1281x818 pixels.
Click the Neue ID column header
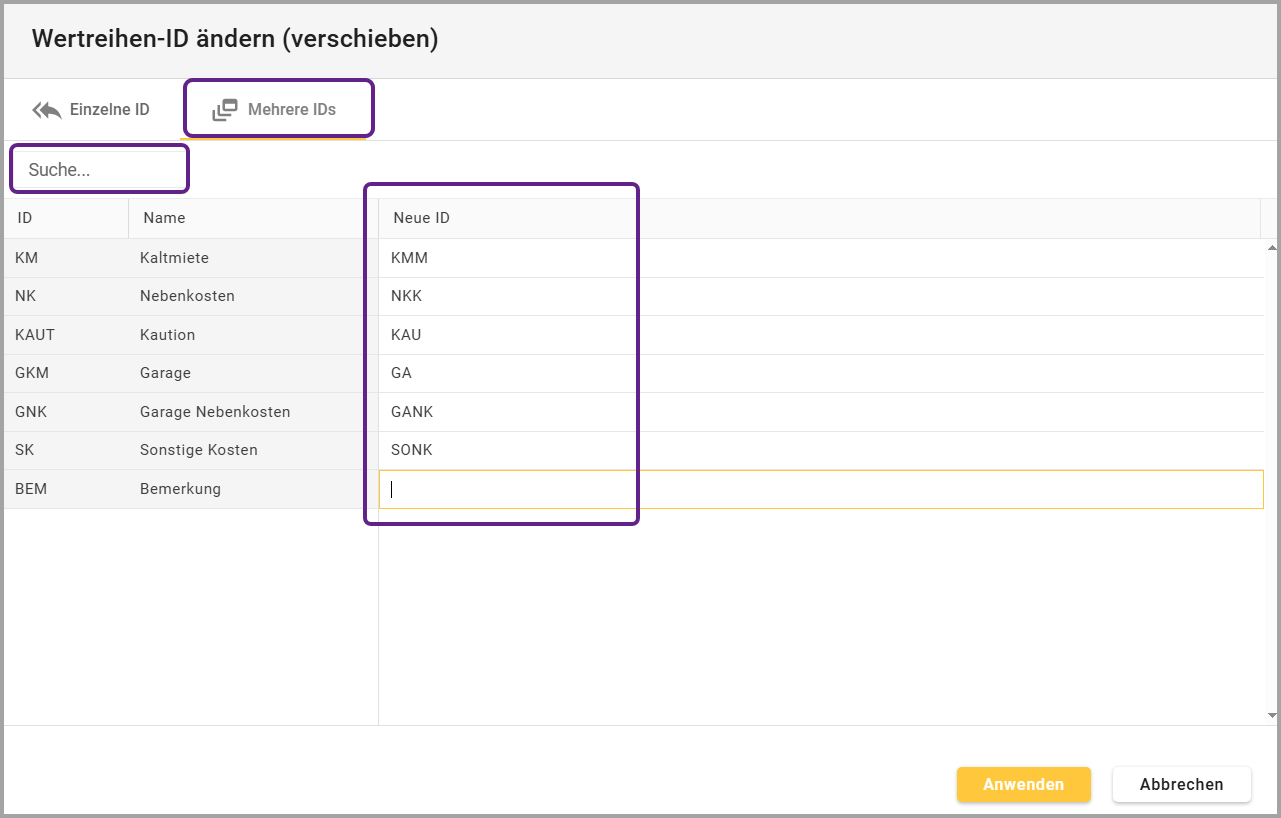(x=421, y=218)
